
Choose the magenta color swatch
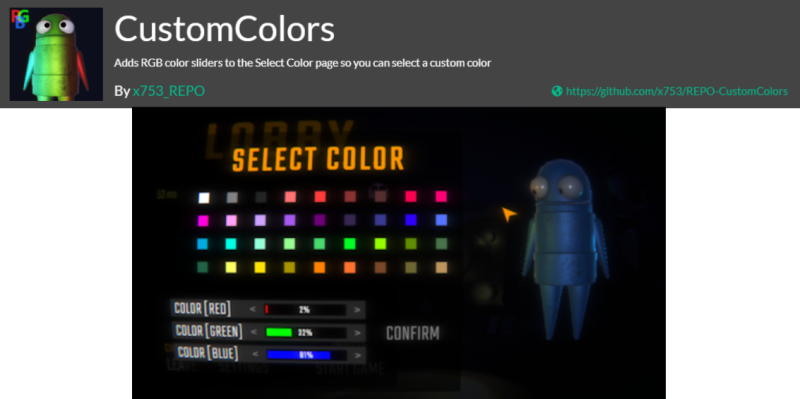click(203, 221)
